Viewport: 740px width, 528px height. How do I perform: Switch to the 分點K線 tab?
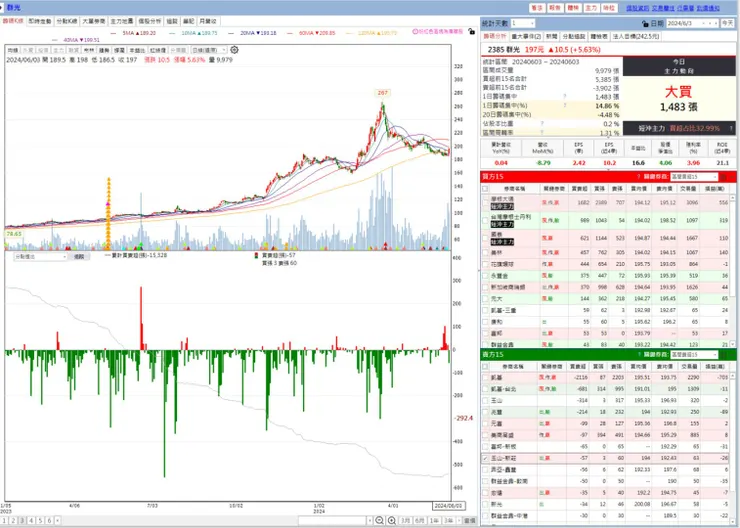(67, 21)
